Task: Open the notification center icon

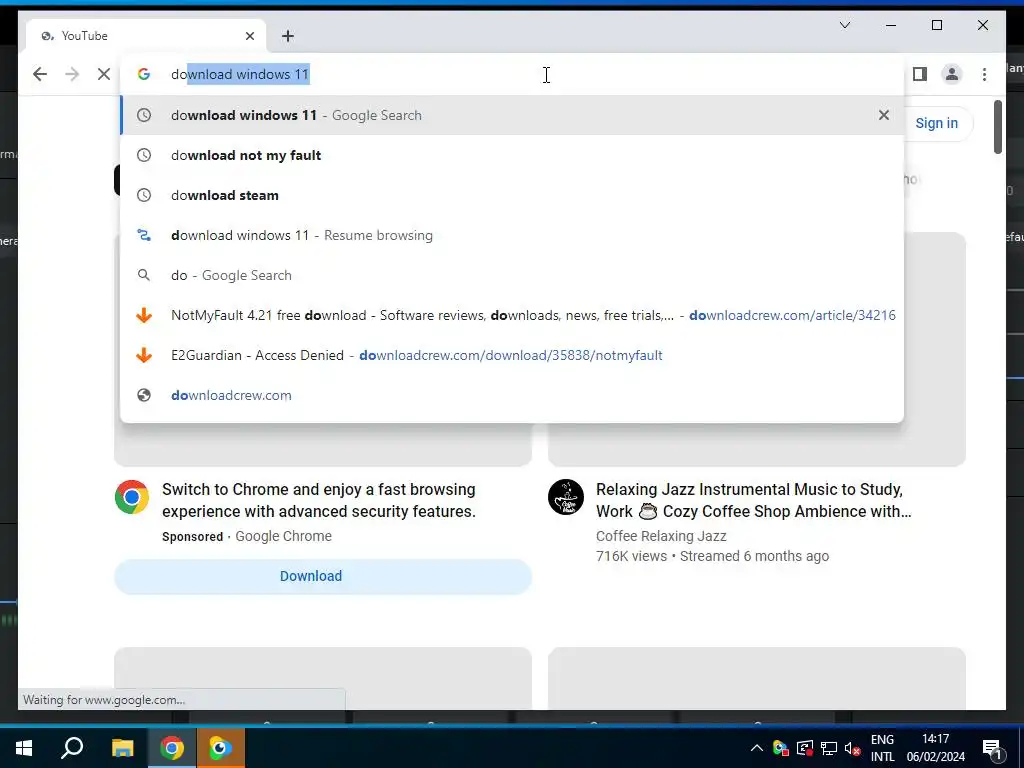Action: click(992, 748)
